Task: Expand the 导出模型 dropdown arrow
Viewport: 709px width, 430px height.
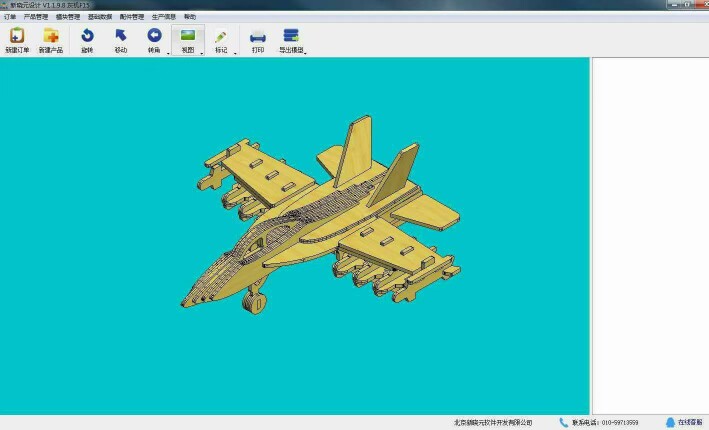Action: (306, 53)
